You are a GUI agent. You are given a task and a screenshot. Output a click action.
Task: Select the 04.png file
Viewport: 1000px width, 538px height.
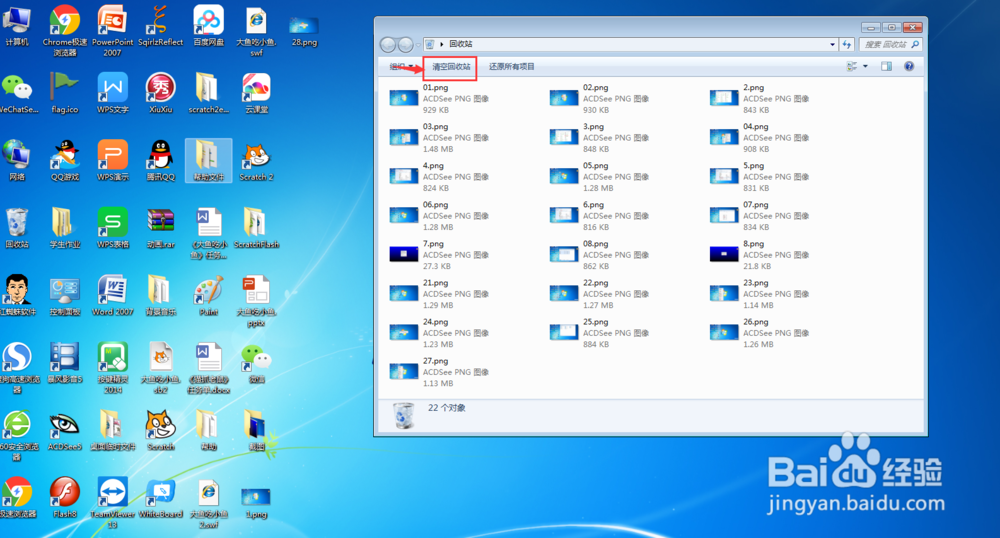(x=760, y=138)
